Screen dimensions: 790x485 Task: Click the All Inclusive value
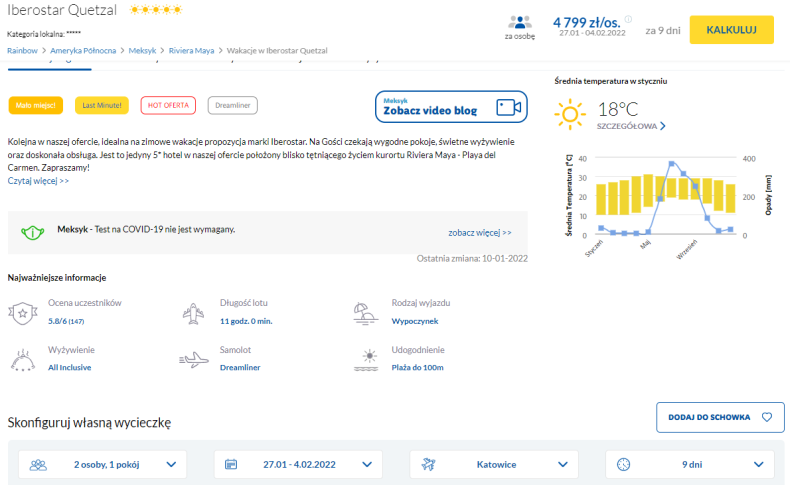(70, 367)
